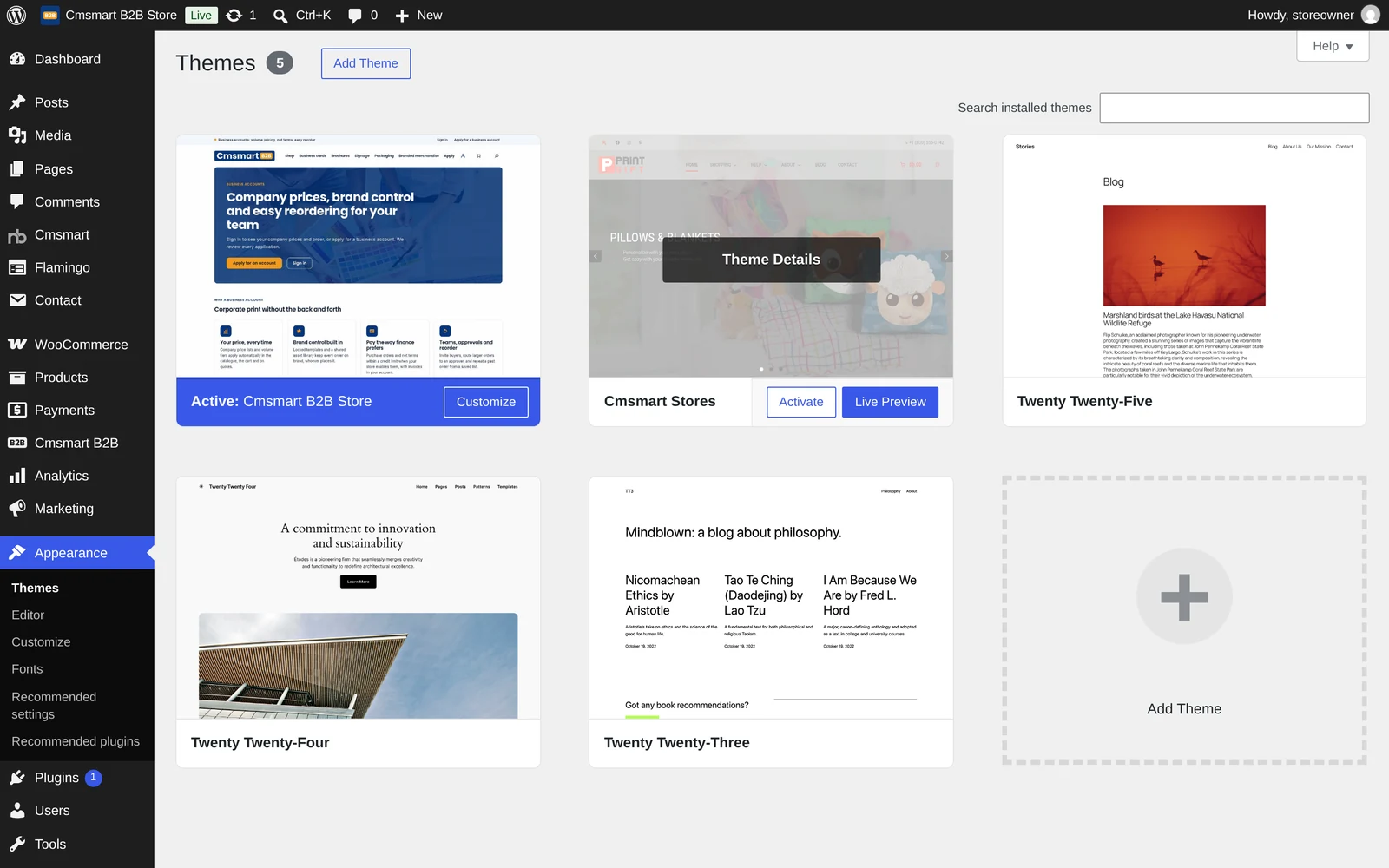Click the Appearance paintbrush icon
This screenshot has width=1389, height=868.
17,553
